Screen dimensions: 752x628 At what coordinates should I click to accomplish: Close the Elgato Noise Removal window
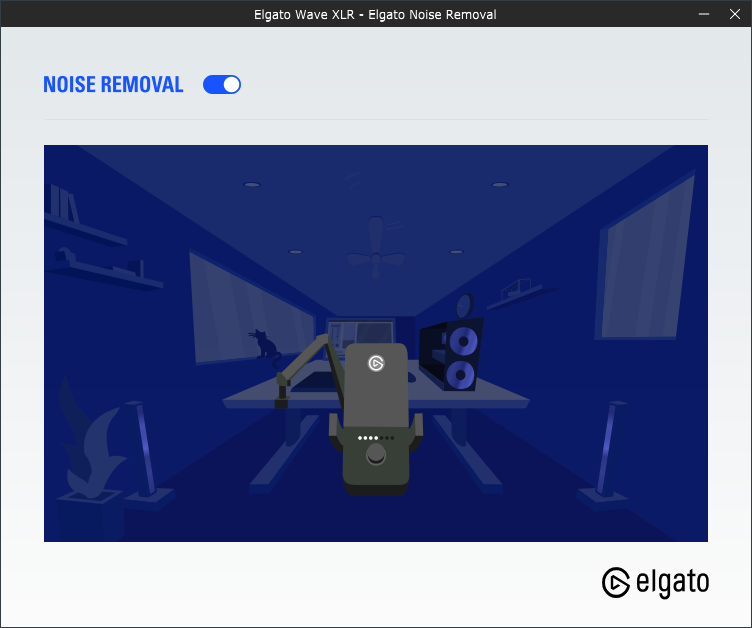734,14
